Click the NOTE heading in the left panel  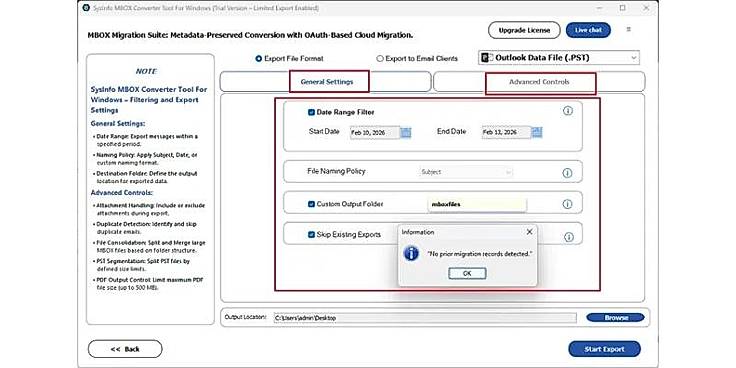click(x=146, y=71)
